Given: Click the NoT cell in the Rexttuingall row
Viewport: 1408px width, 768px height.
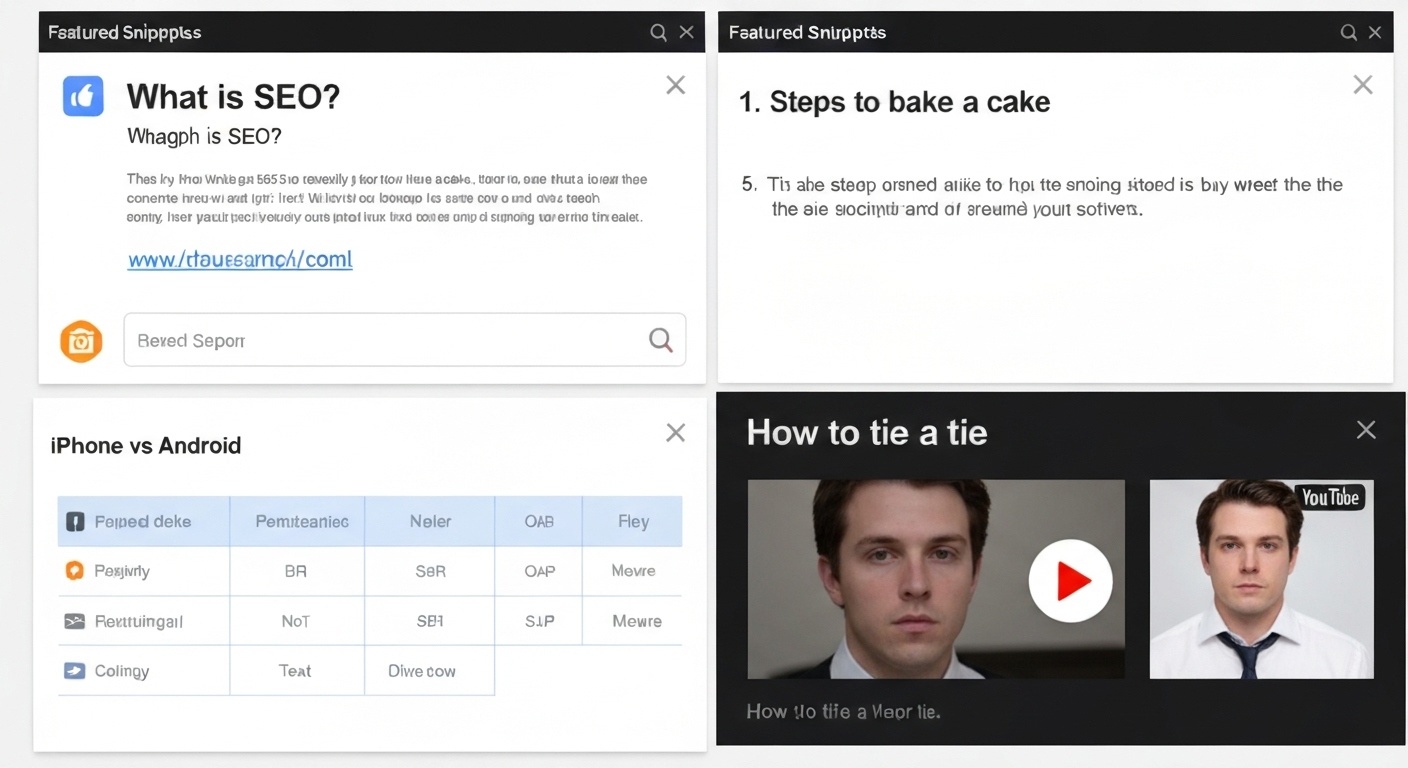Looking at the screenshot, I should point(296,621).
